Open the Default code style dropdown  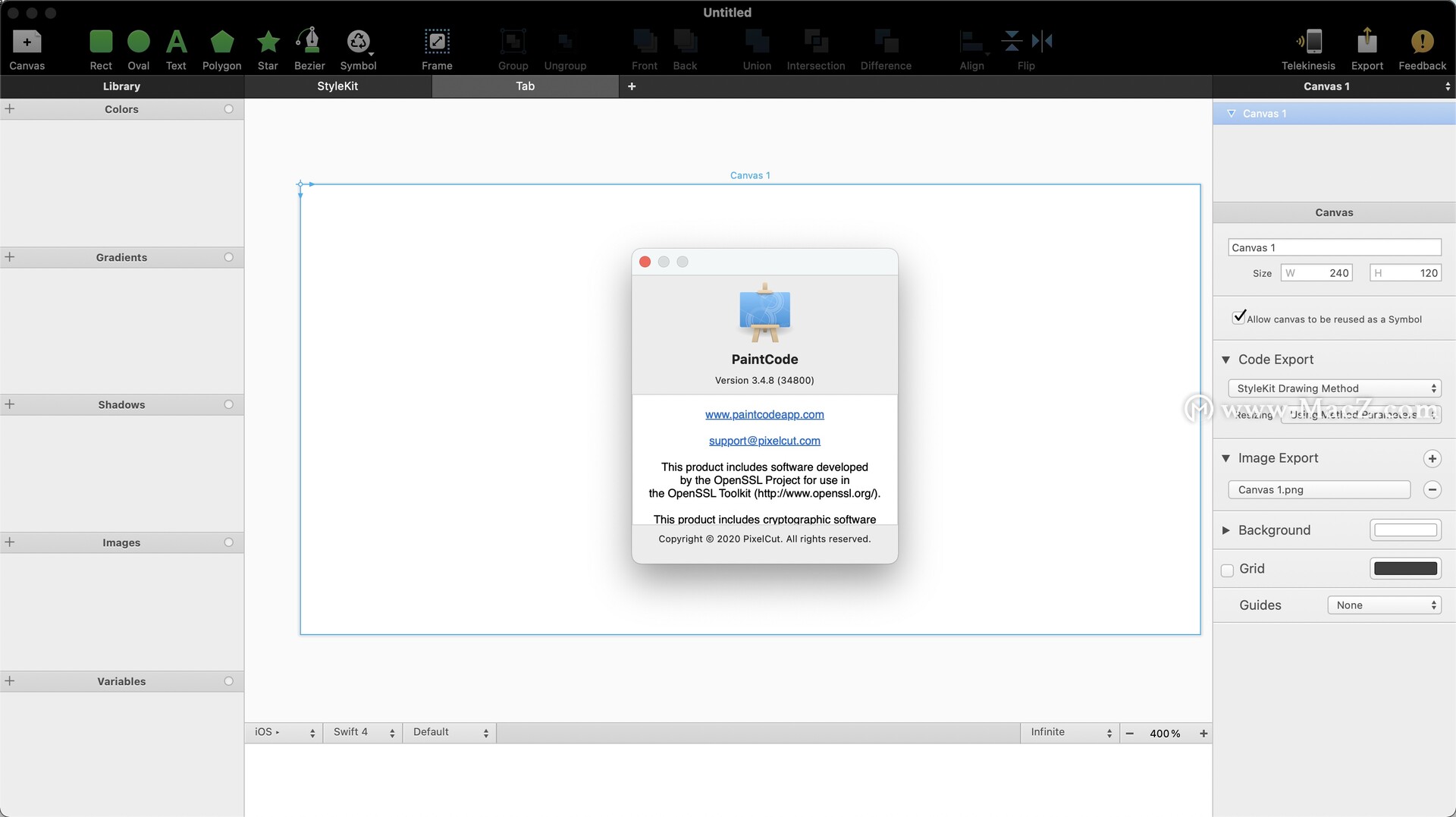pyautogui.click(x=450, y=732)
